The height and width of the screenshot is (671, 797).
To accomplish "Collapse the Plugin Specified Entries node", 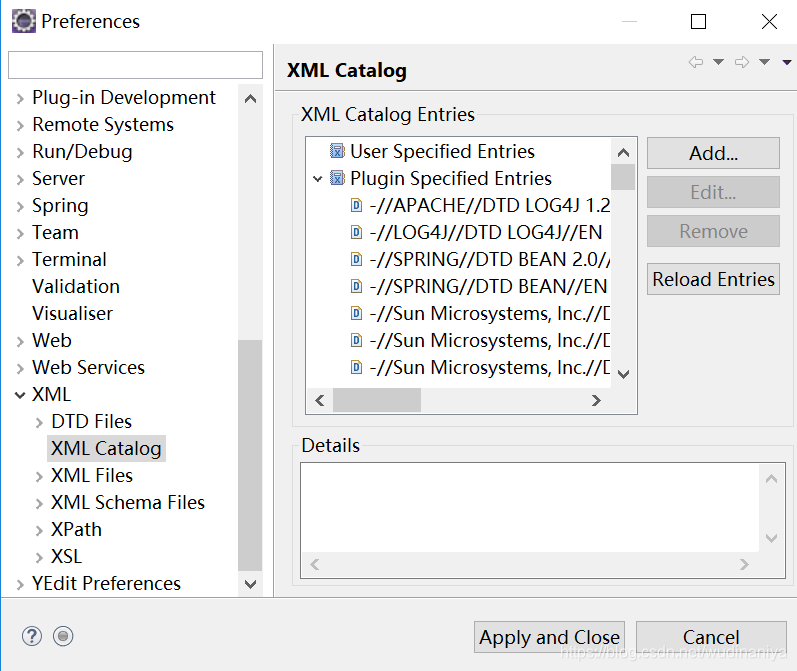I will 318,178.
